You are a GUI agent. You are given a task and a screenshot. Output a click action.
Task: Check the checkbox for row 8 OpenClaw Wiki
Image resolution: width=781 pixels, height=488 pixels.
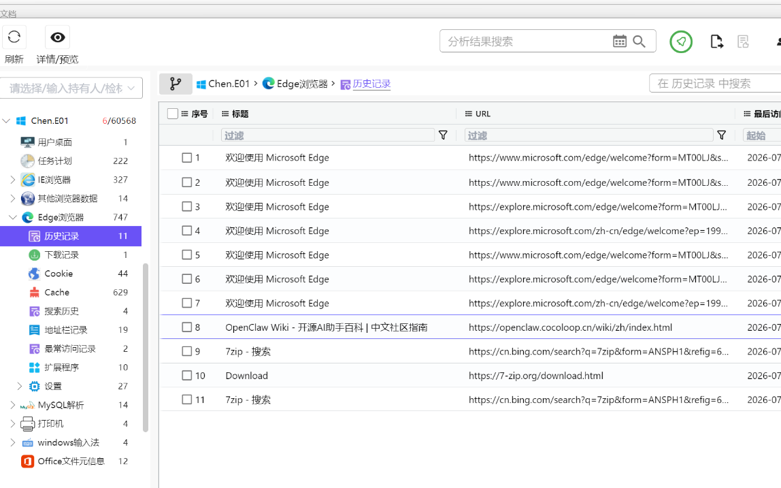point(187,327)
